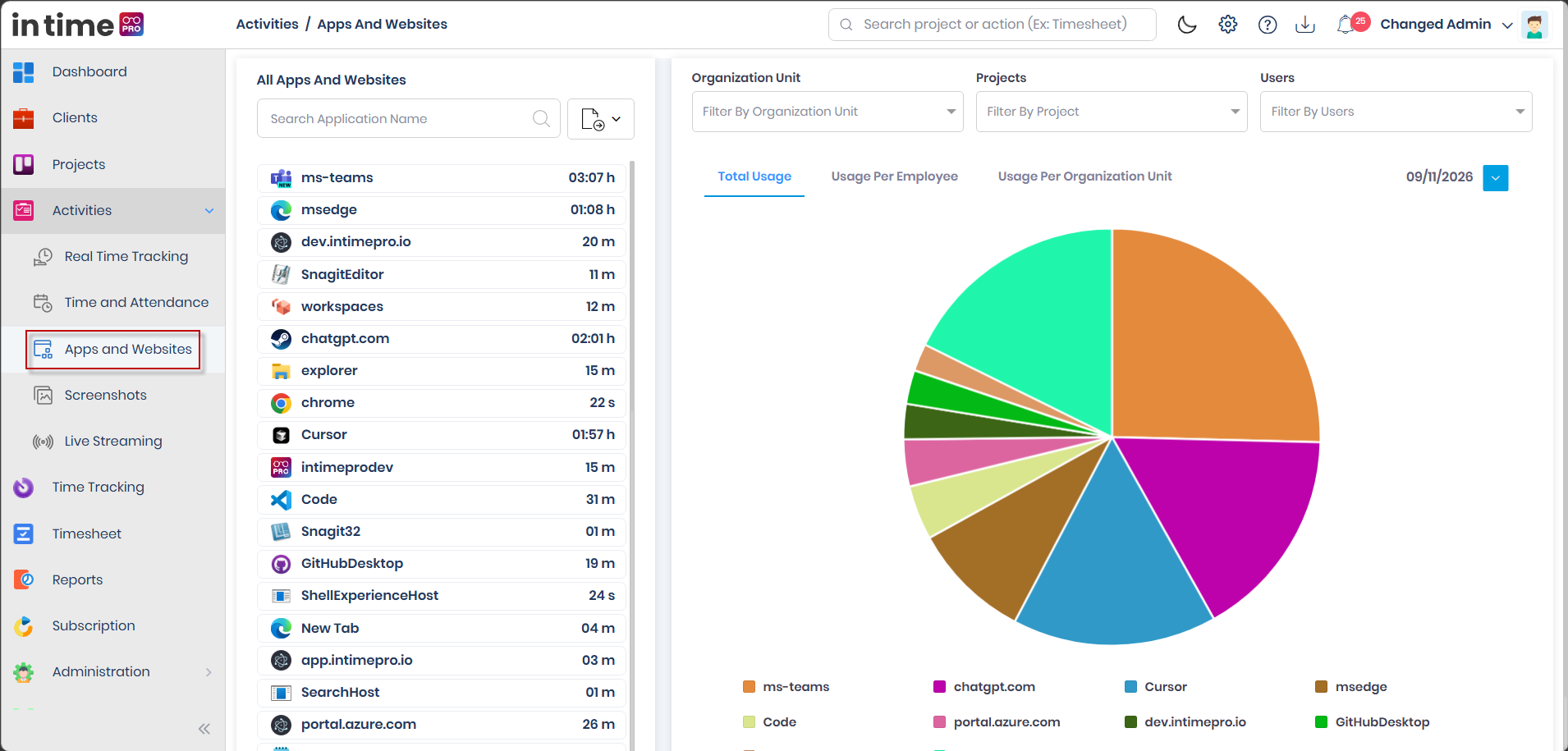Toggle dark mode moon icon
The height and width of the screenshot is (751, 1568).
pyautogui.click(x=1187, y=25)
